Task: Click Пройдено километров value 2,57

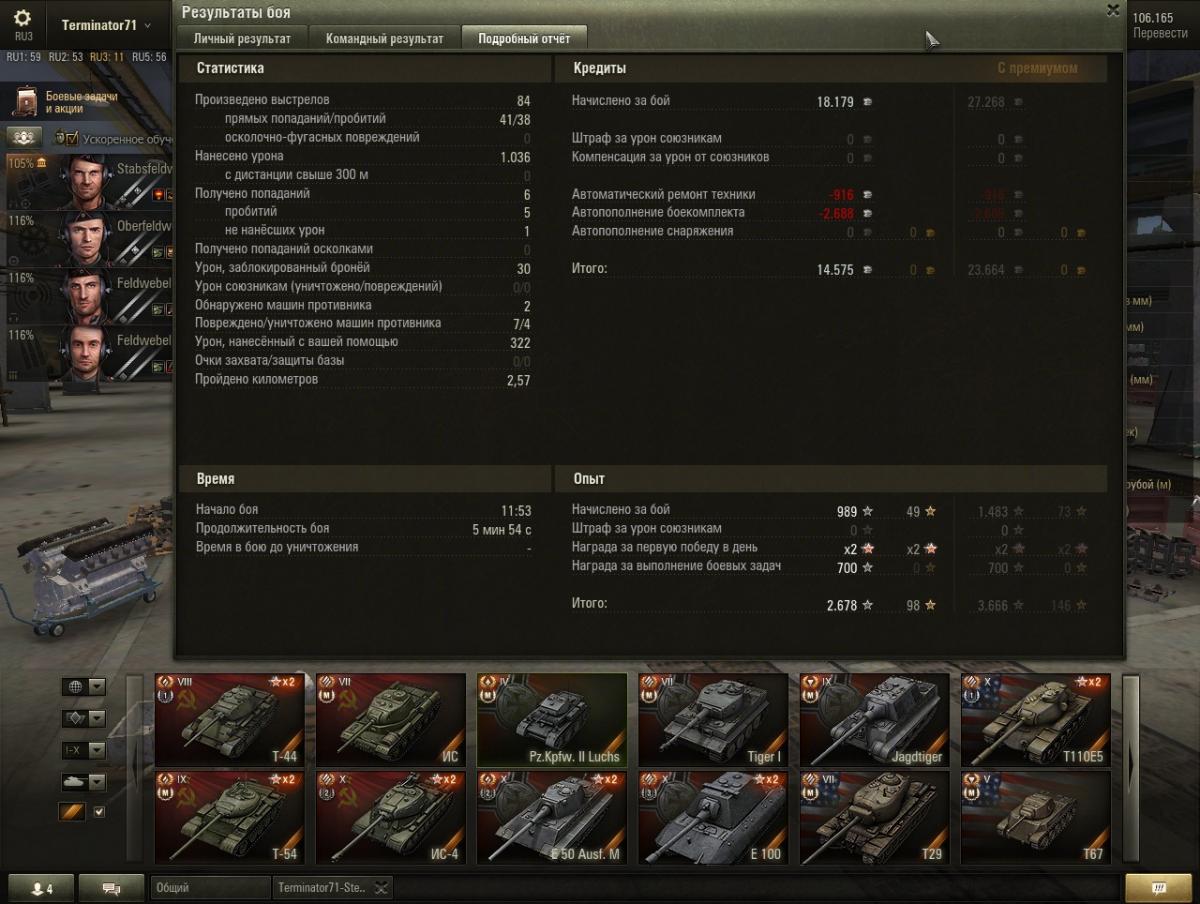Action: 518,381
